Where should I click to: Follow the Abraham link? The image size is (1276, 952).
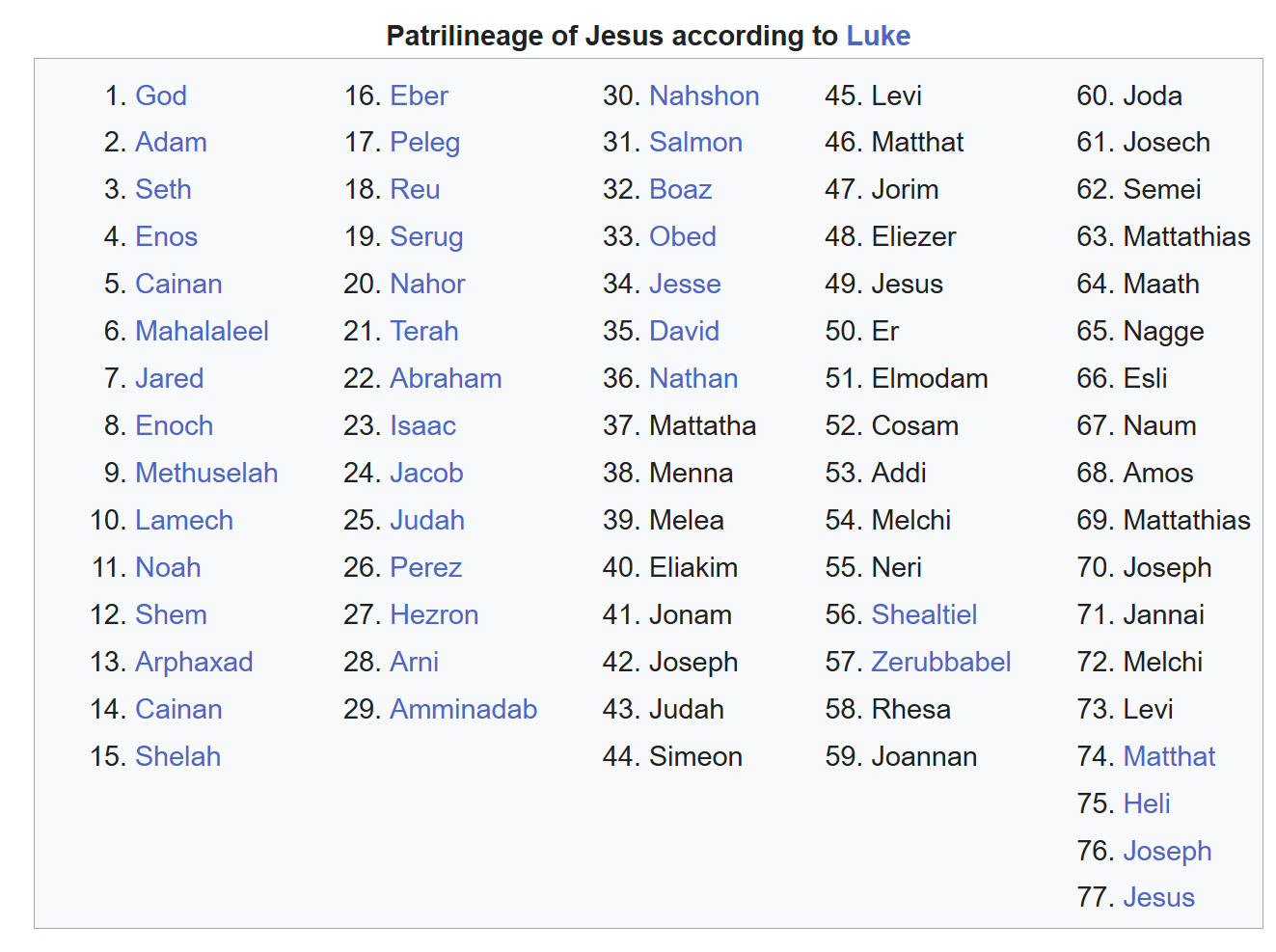[446, 378]
